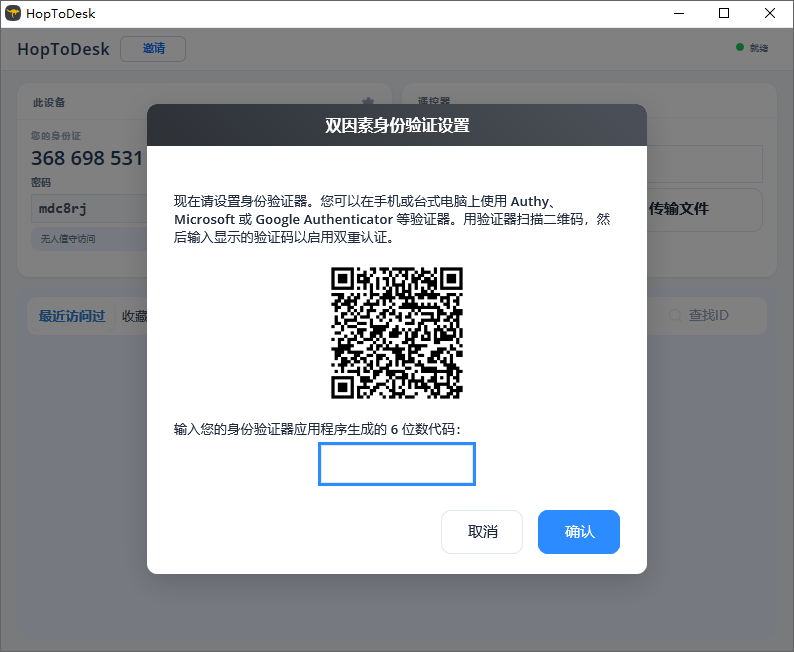This screenshot has height=652, width=794.
Task: Click the 查找ID search field
Action: 708,315
